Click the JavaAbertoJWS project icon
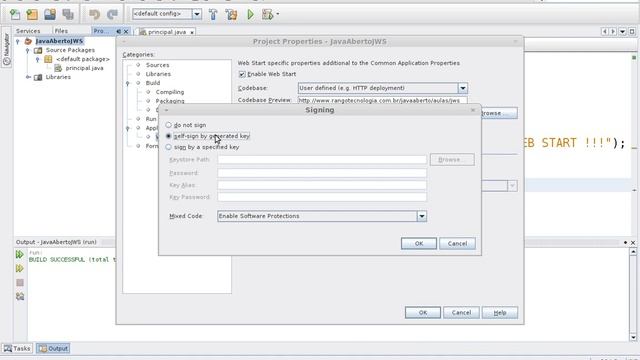This screenshot has width=640, height=360. click(28, 41)
